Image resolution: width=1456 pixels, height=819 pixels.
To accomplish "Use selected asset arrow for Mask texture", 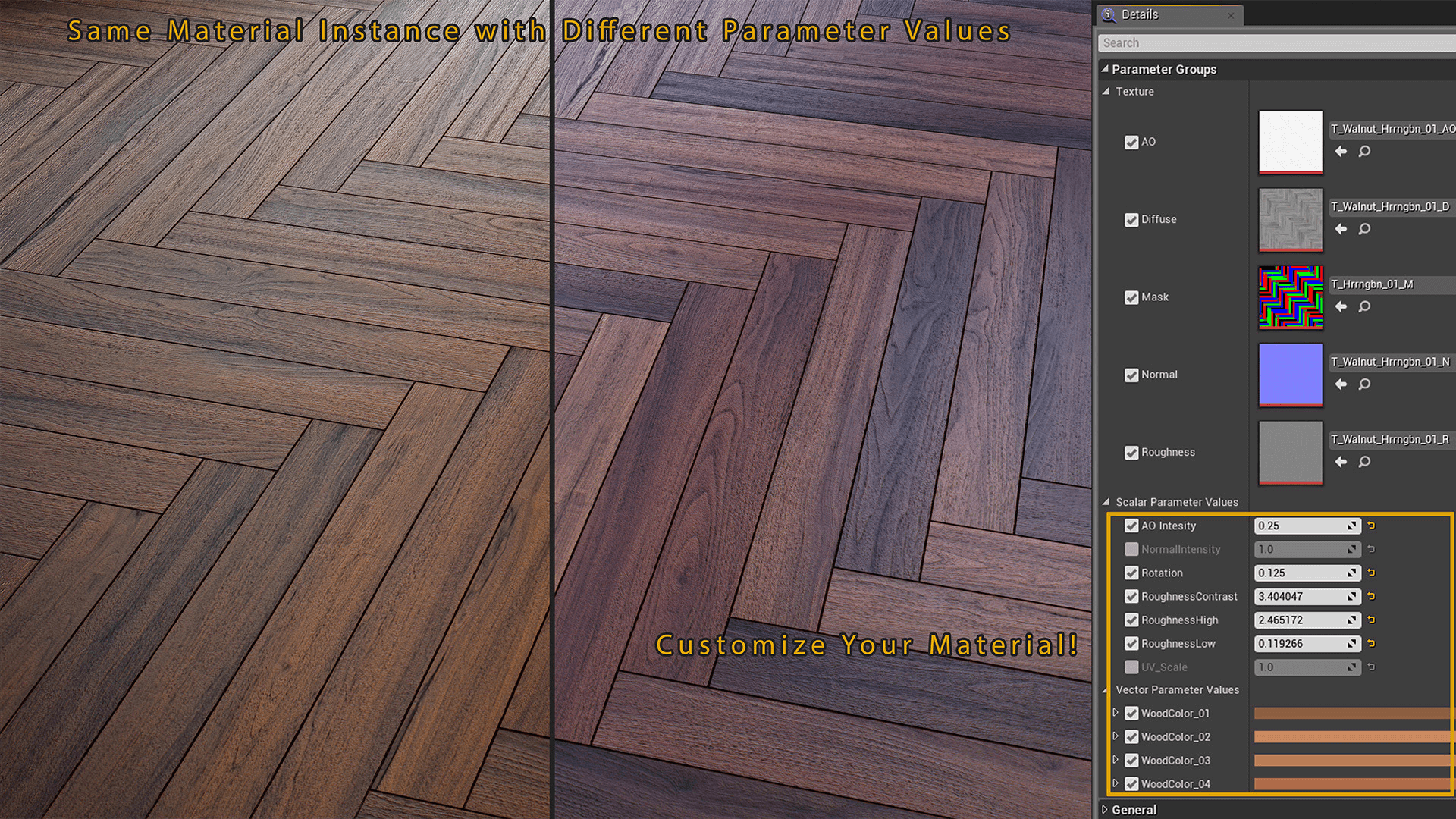I will [x=1341, y=306].
